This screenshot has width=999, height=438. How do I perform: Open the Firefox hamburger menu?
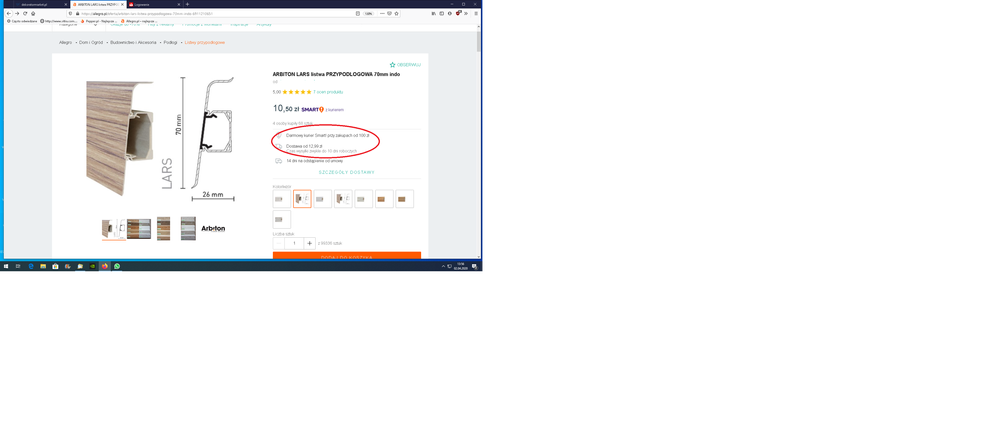[476, 13]
